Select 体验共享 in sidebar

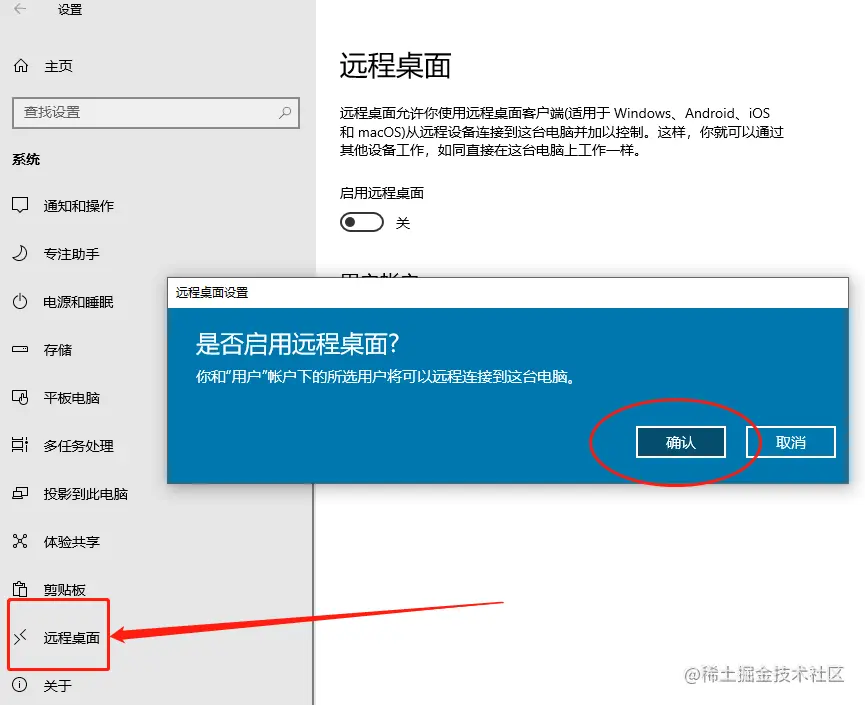point(72,542)
